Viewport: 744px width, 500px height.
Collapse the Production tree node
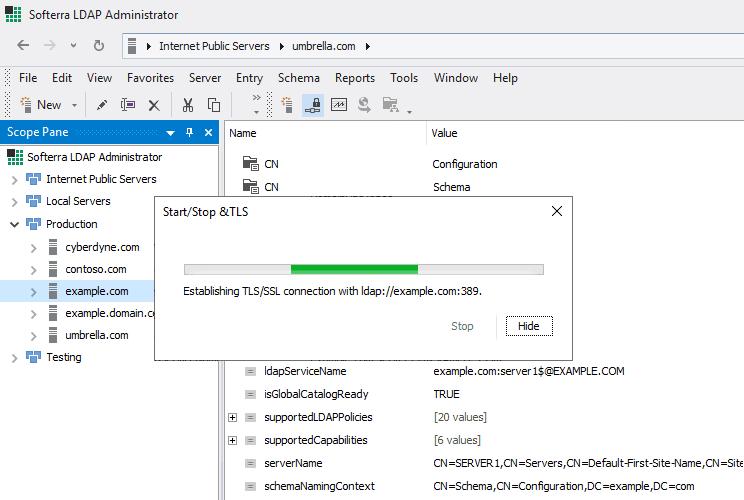pos(15,224)
